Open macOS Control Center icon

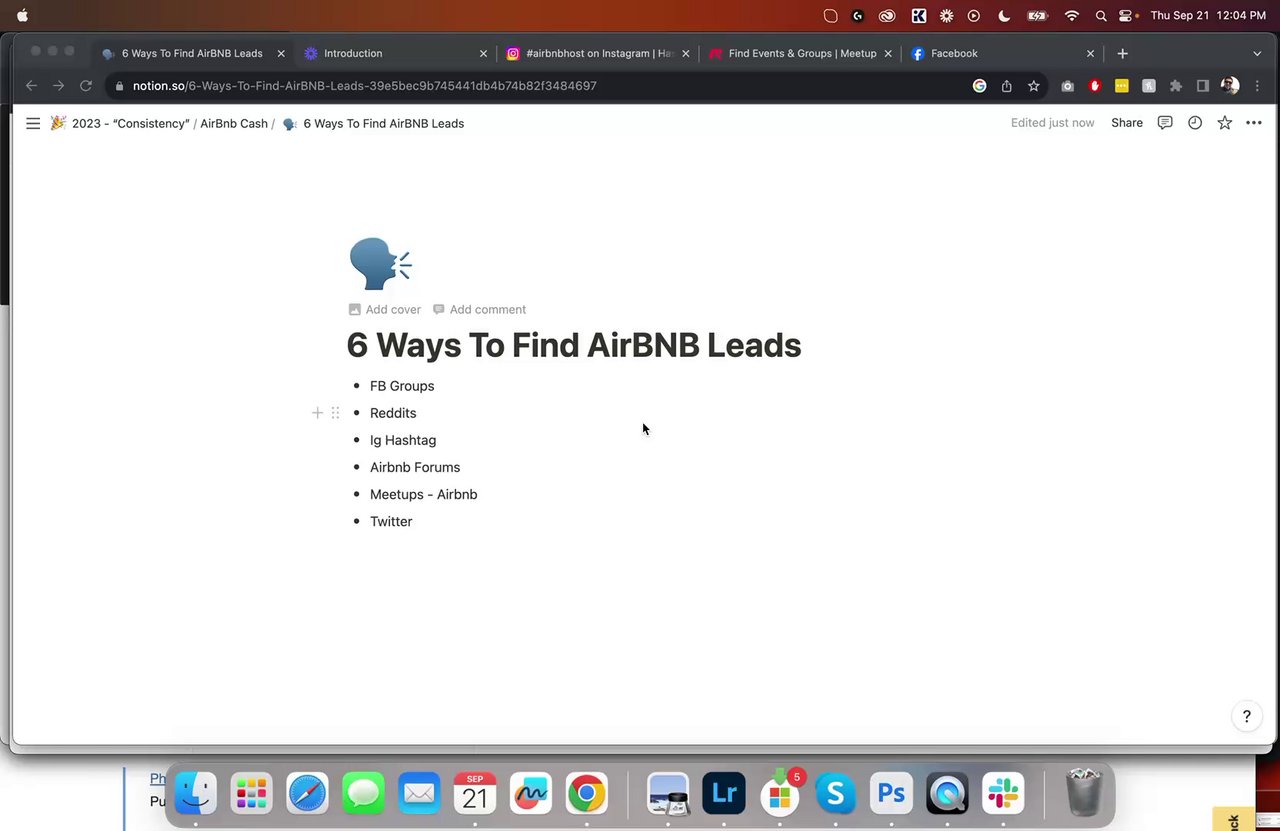pos(1127,16)
